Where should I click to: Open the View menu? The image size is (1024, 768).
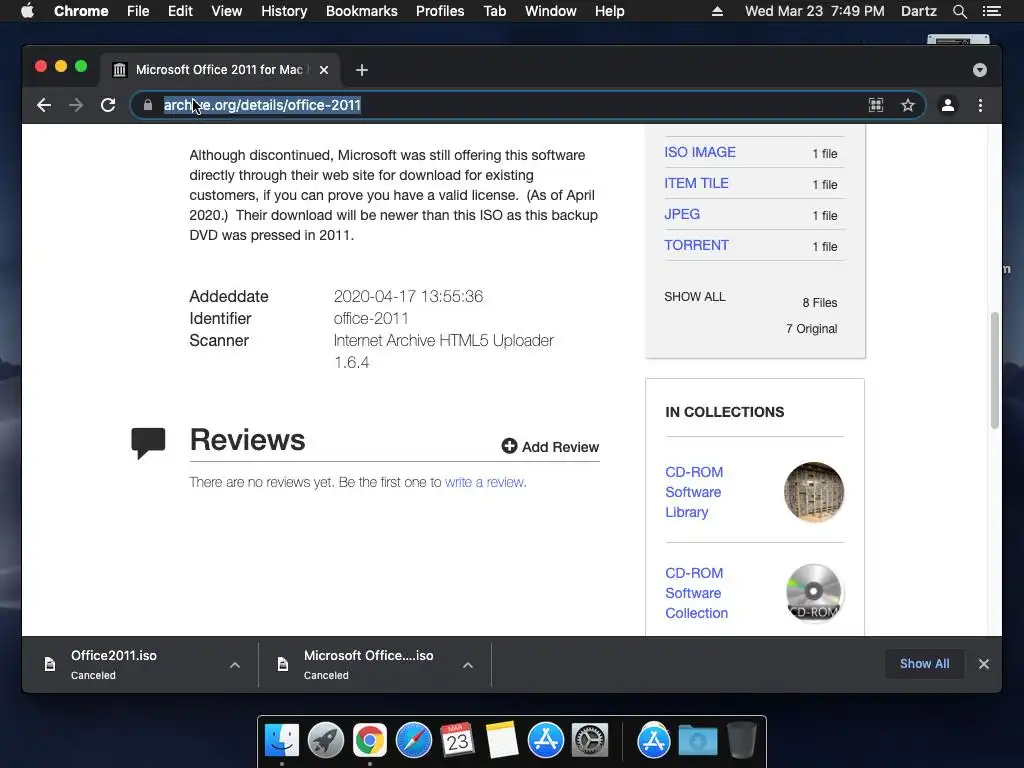(x=227, y=11)
